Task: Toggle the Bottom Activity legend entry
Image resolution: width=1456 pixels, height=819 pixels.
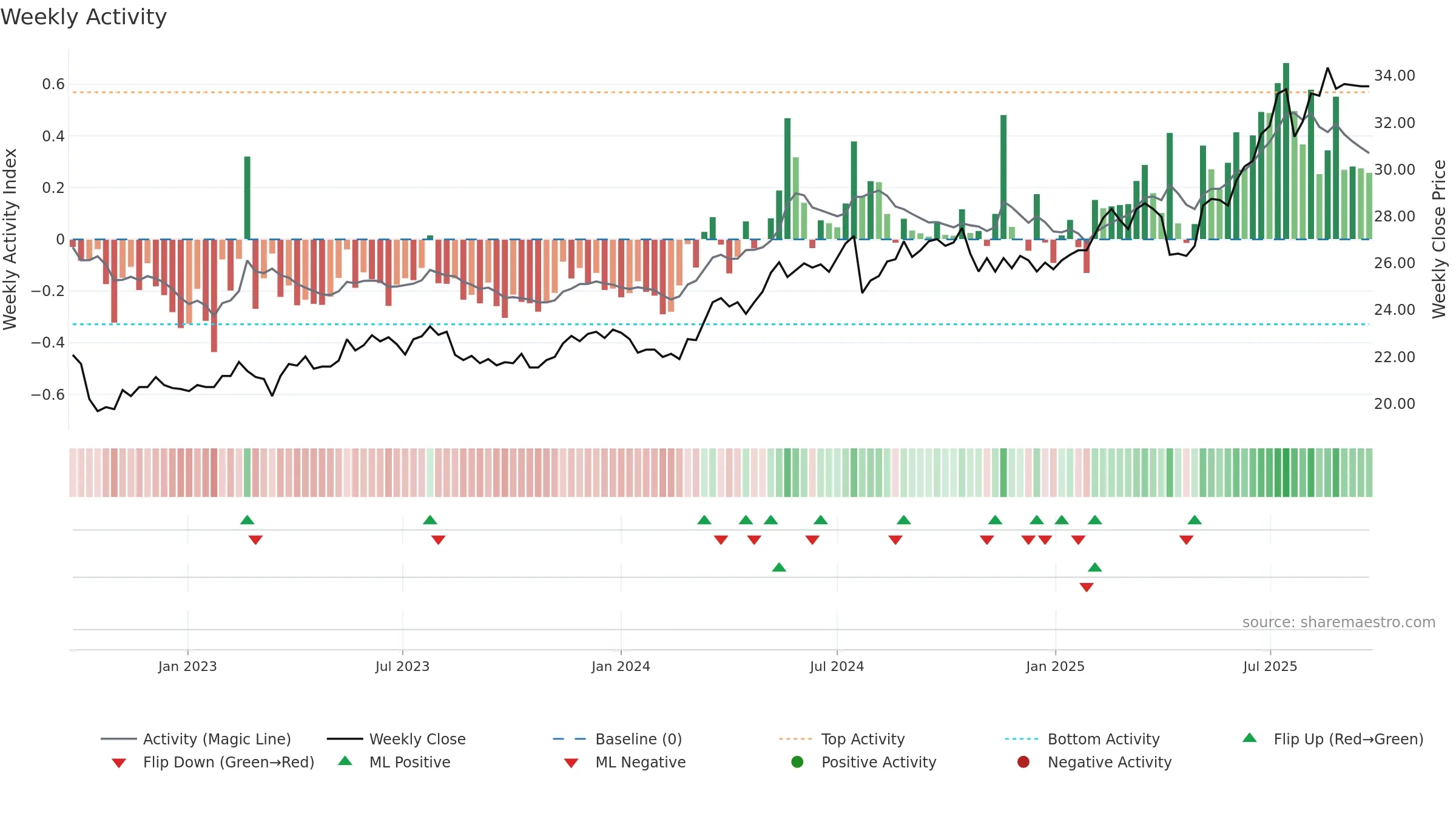Action: (1082, 739)
